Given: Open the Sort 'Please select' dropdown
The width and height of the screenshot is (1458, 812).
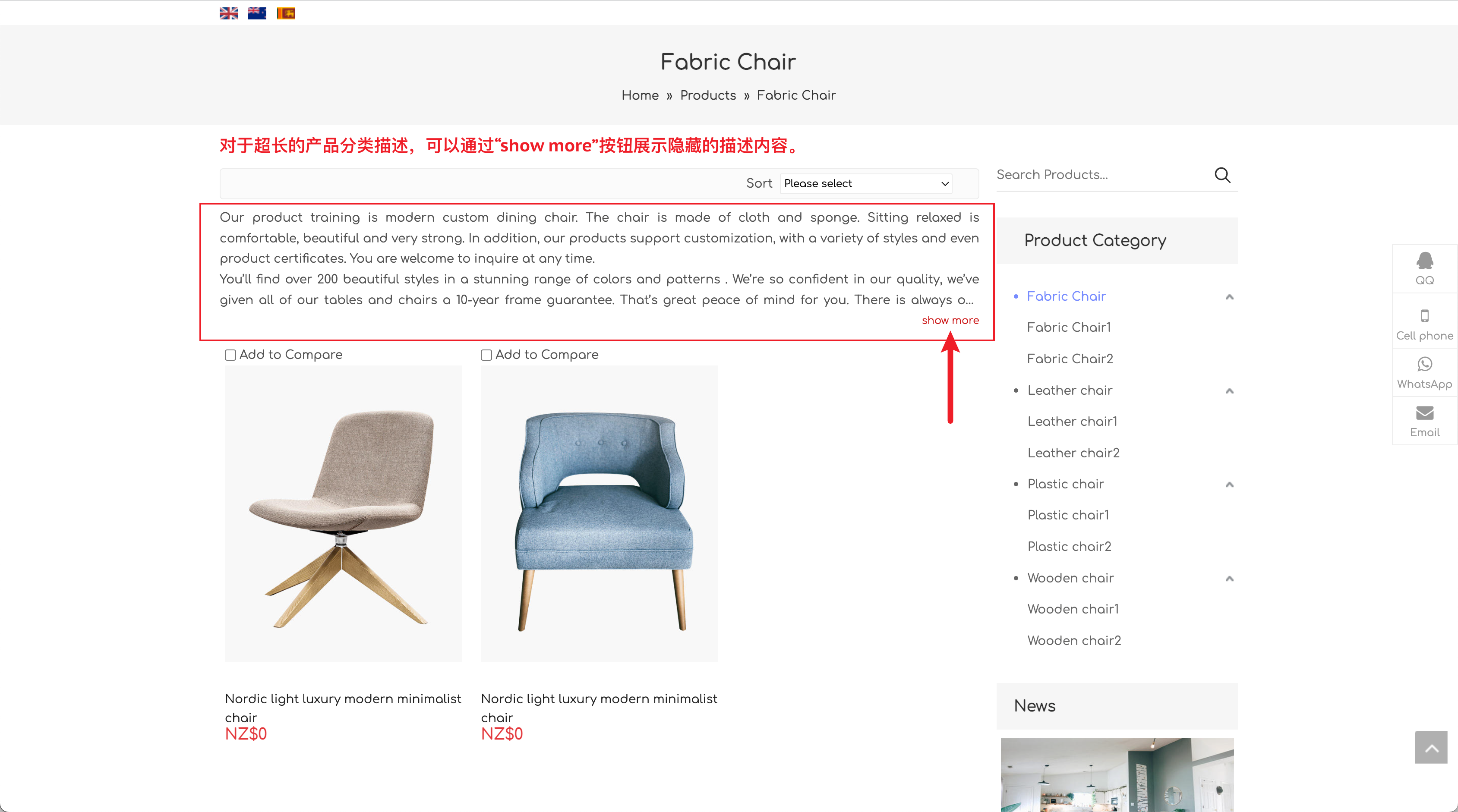Looking at the screenshot, I should tap(866, 183).
